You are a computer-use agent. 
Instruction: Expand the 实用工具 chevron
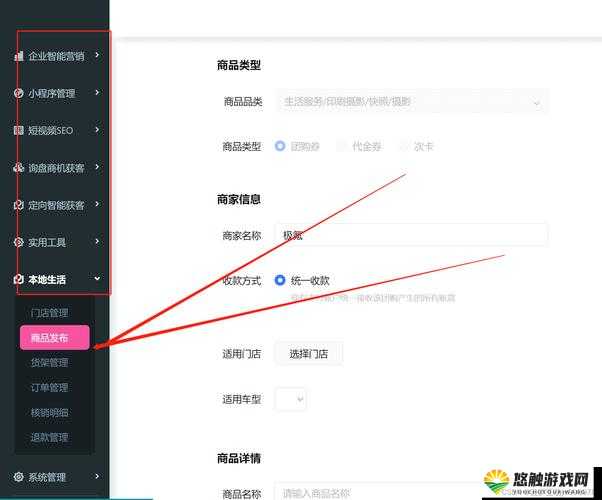(x=97, y=241)
